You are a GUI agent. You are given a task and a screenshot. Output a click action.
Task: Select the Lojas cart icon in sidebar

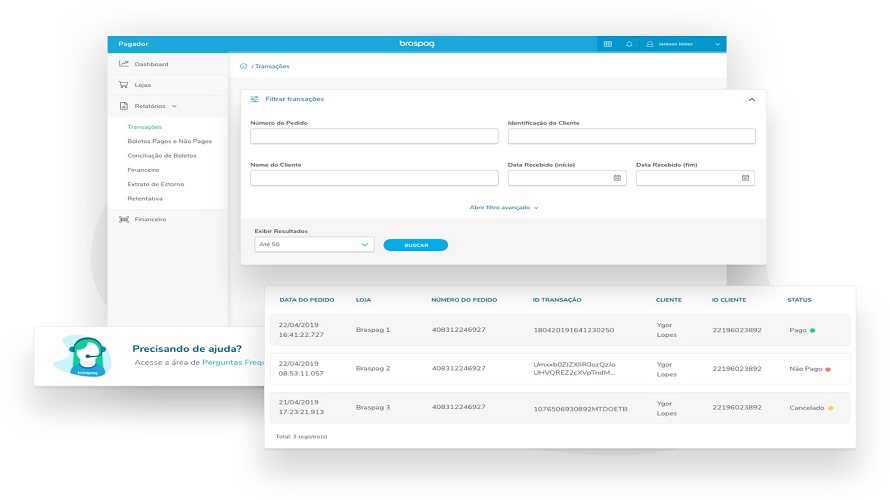pyautogui.click(x=123, y=85)
